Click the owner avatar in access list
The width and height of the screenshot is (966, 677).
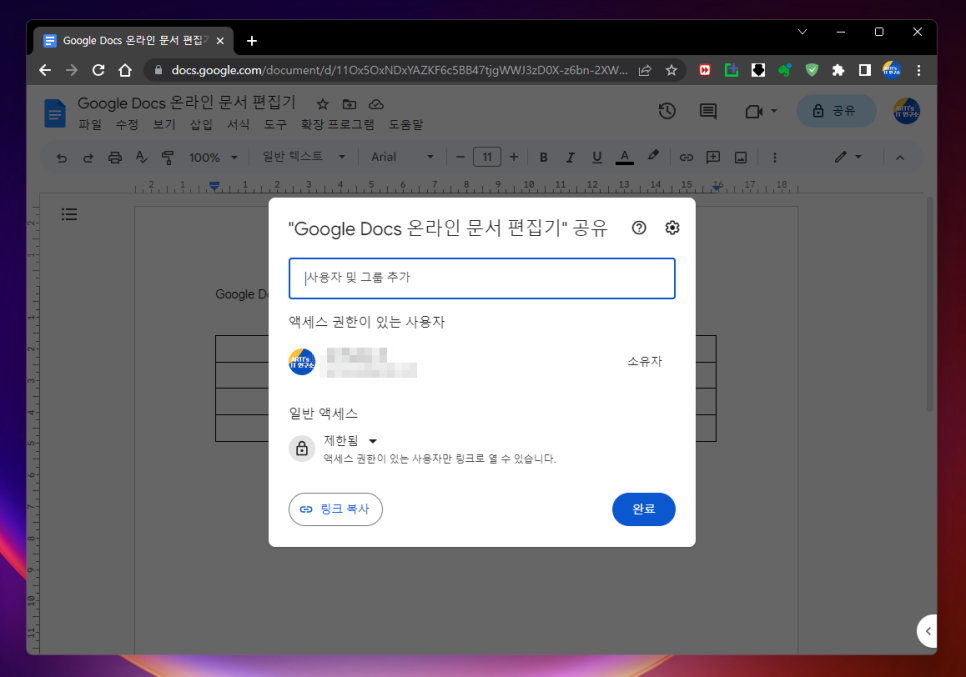302,362
